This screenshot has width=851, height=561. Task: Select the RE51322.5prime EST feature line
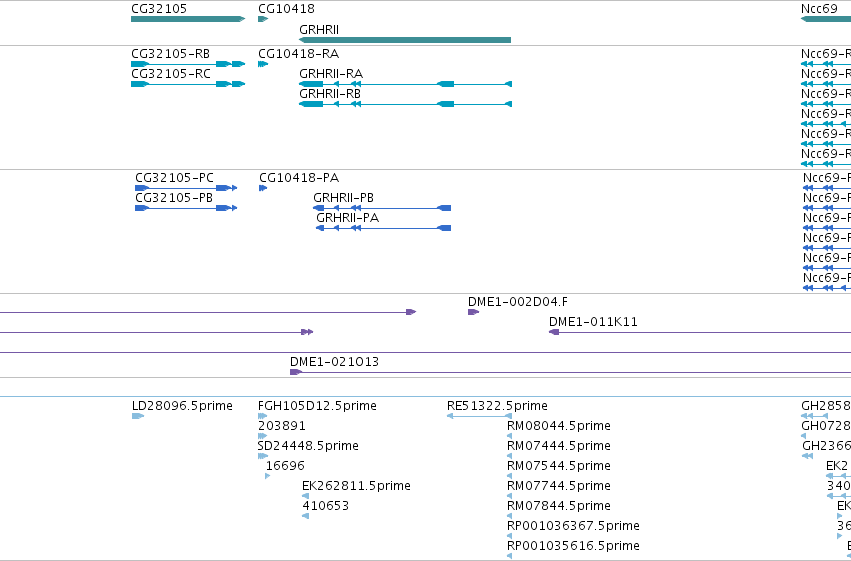(479, 416)
